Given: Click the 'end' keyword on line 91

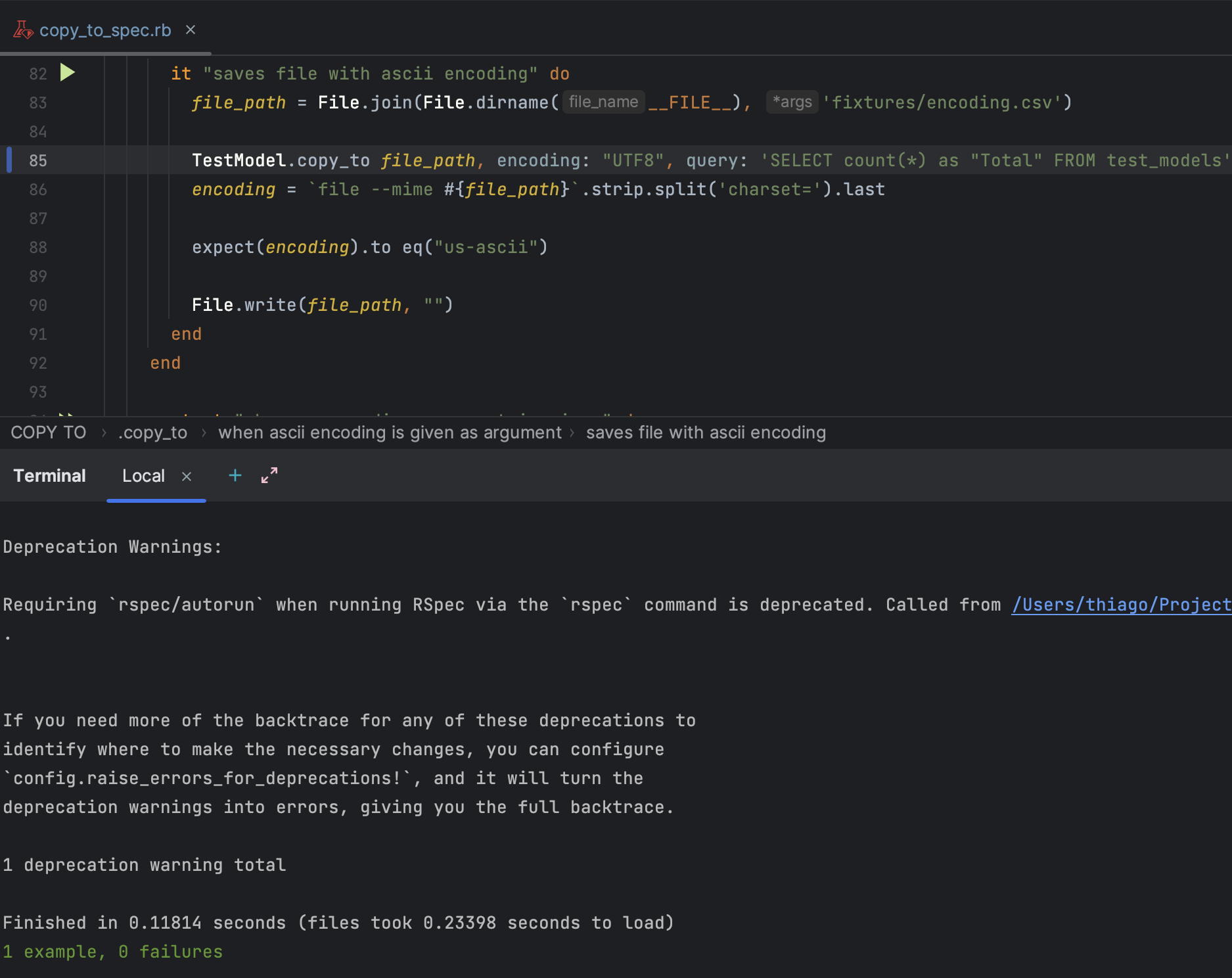Looking at the screenshot, I should pos(187,334).
